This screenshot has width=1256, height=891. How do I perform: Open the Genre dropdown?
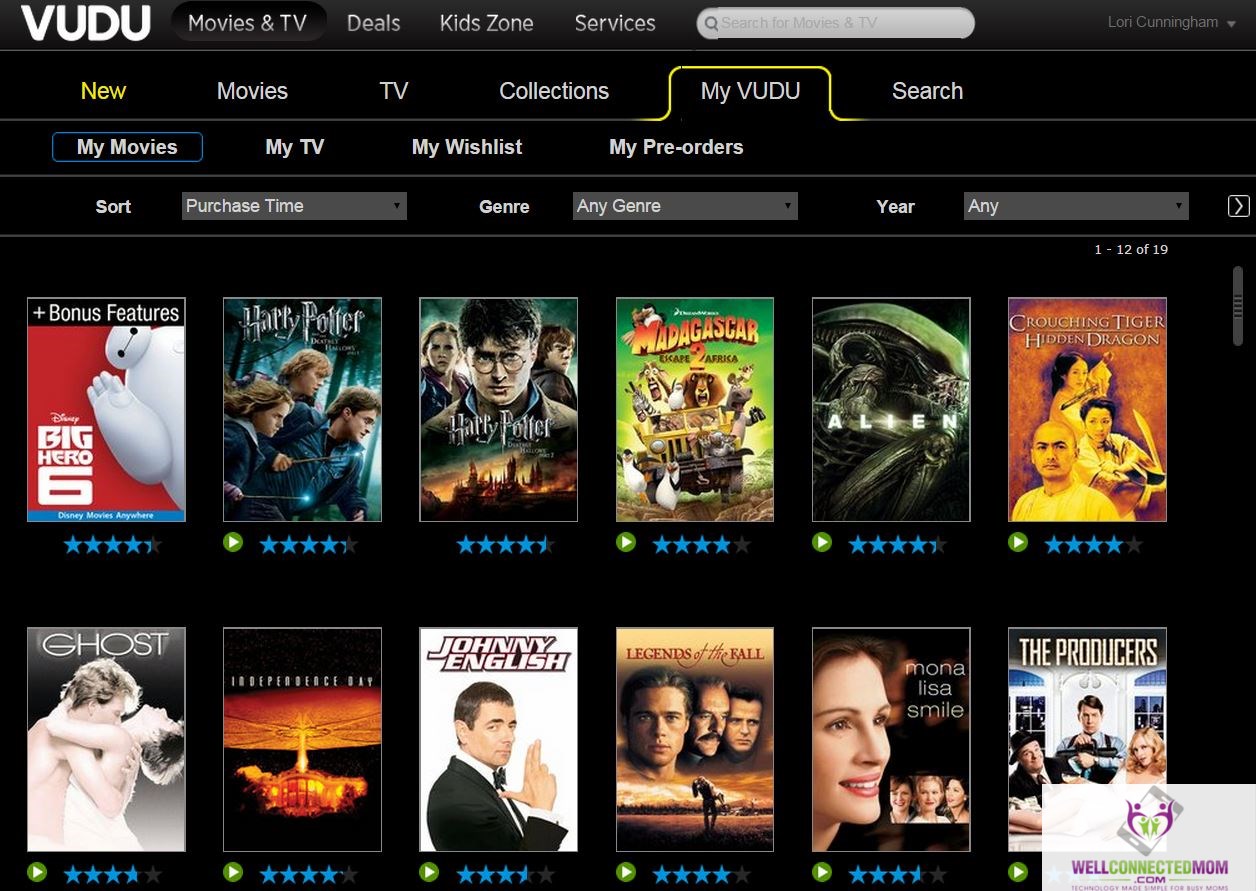point(685,206)
